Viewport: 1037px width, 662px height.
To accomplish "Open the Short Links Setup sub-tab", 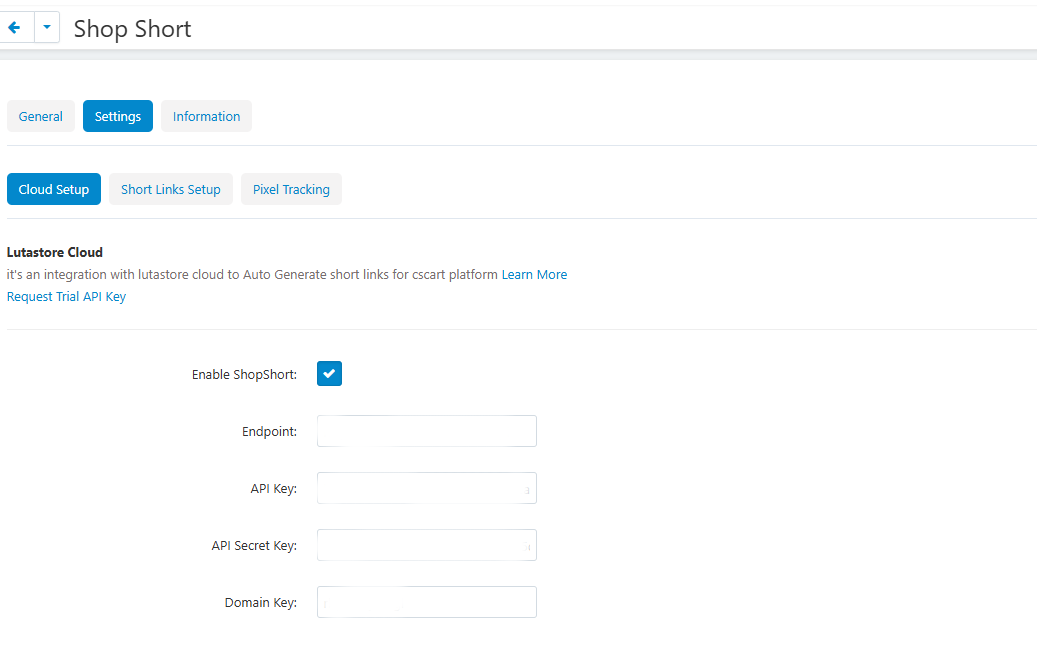I will 171,189.
